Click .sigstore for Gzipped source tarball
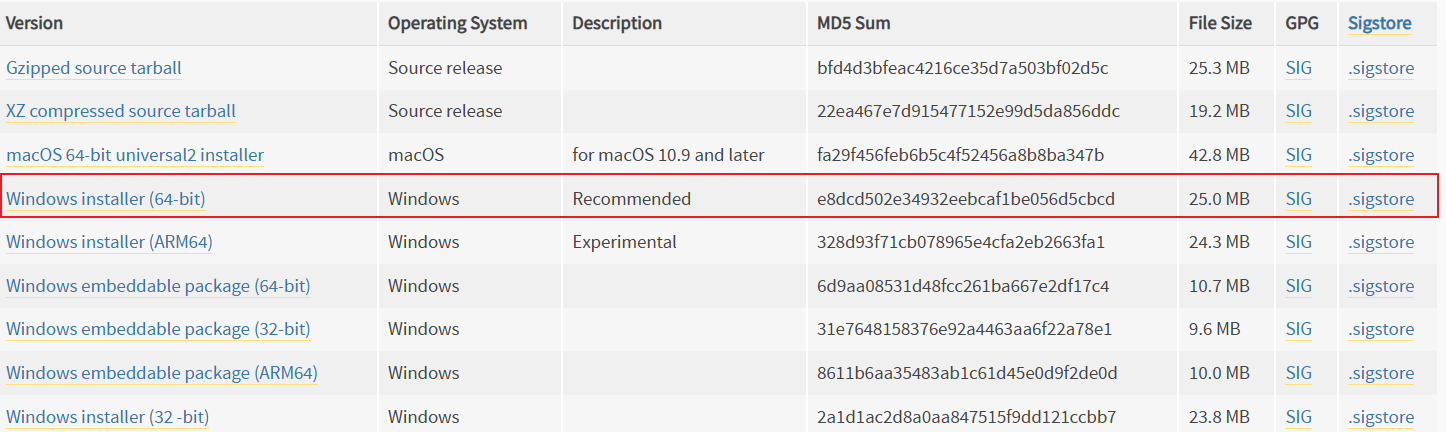Image resolution: width=1446 pixels, height=432 pixels. [x=1381, y=68]
